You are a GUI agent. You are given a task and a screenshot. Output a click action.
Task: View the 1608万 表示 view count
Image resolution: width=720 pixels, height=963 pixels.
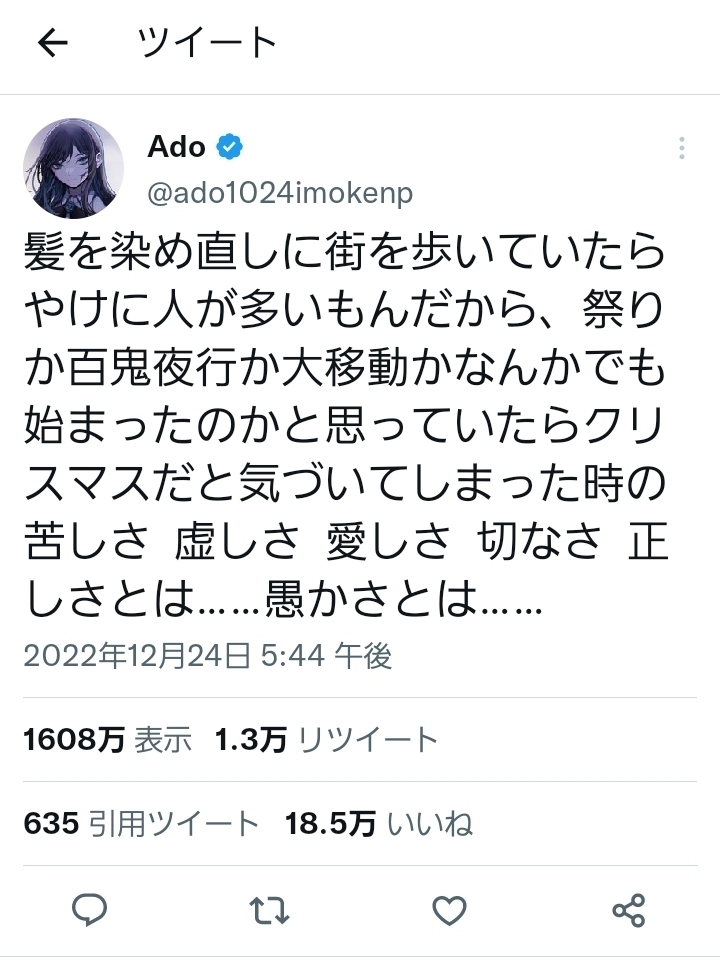click(107, 740)
